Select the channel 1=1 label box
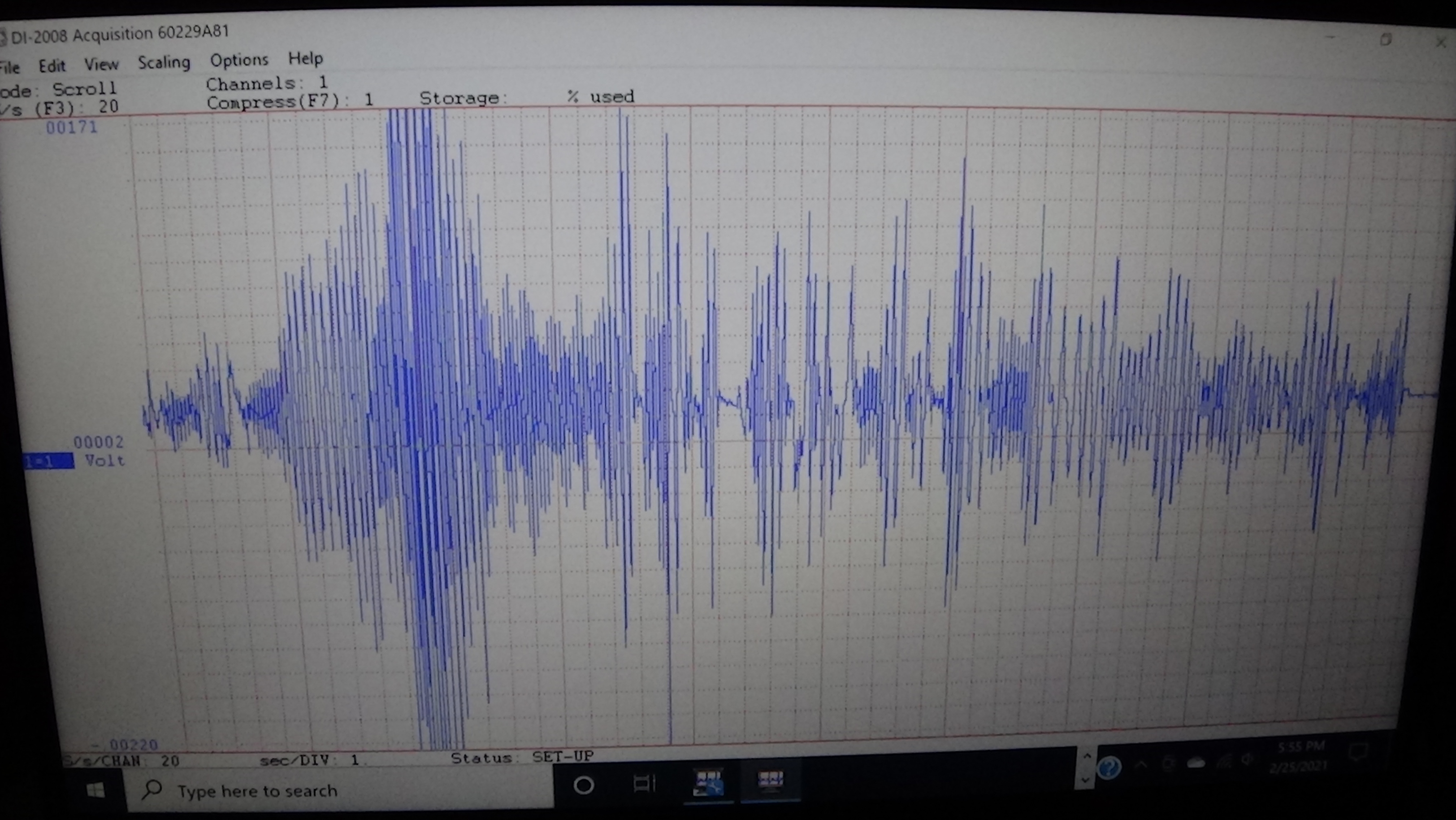The image size is (1456, 820). 48,461
